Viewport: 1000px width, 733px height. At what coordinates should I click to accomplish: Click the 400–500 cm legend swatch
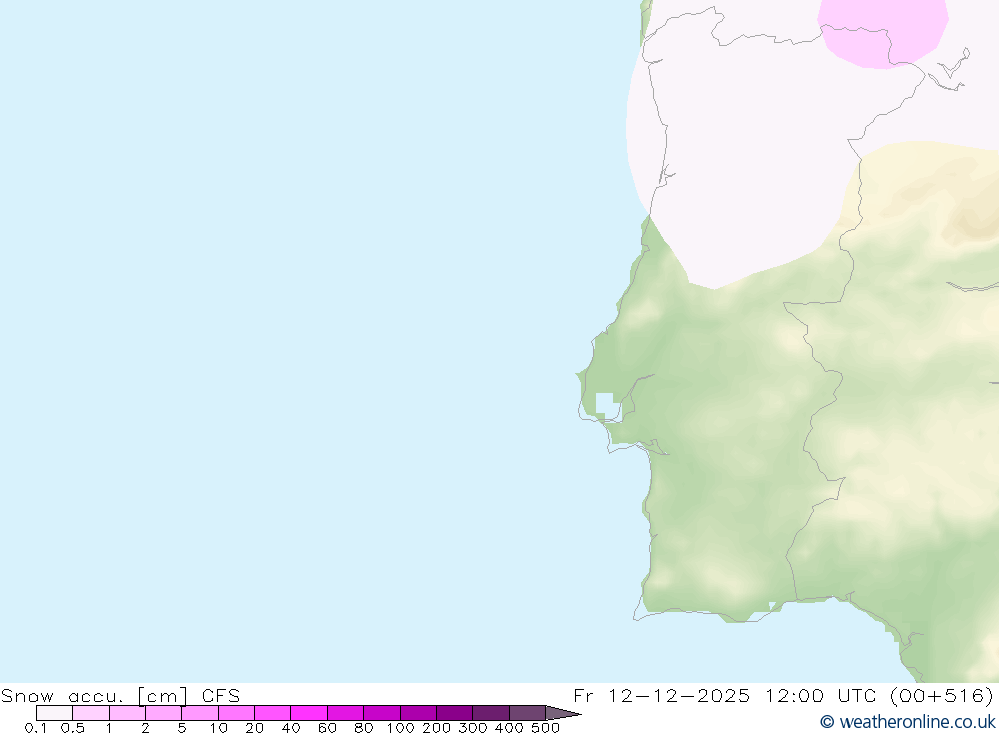click(527, 713)
